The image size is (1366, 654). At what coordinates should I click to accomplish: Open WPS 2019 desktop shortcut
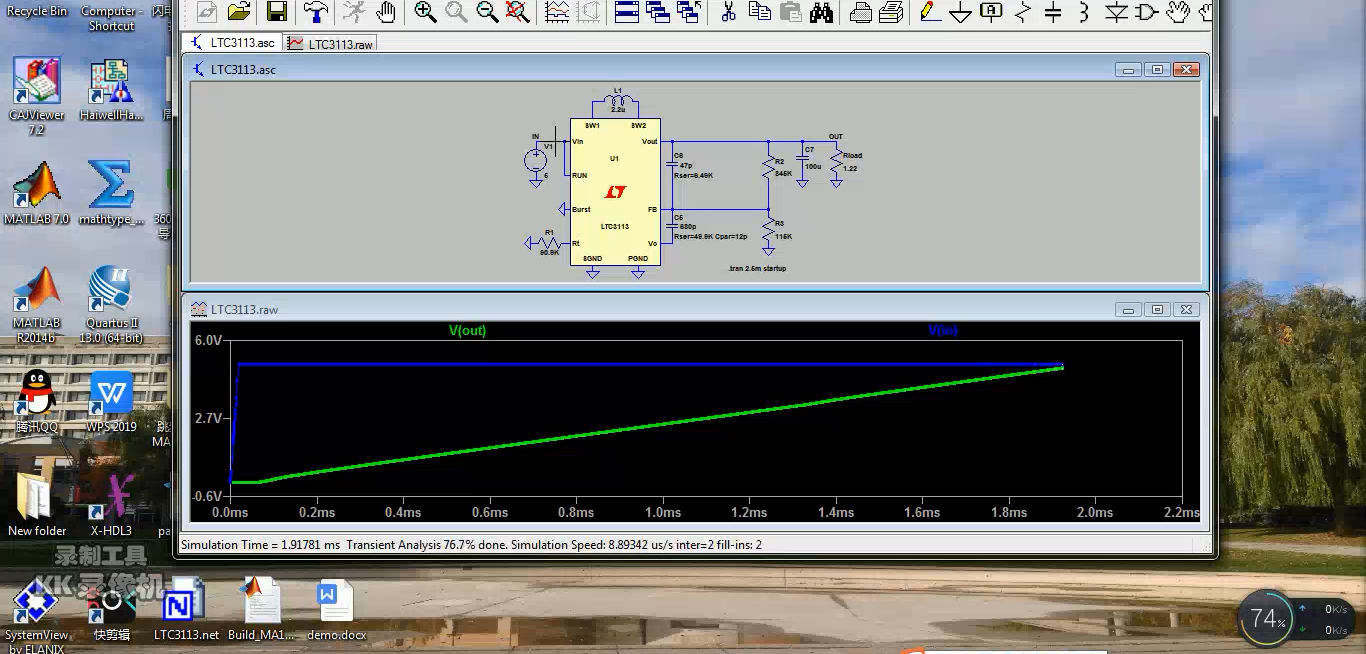[111, 400]
